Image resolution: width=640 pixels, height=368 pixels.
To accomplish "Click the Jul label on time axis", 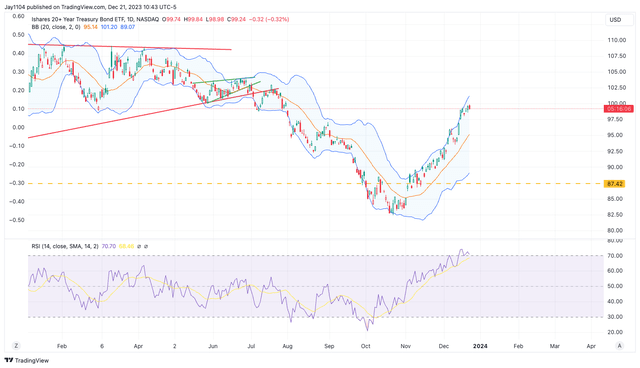I will point(251,346).
